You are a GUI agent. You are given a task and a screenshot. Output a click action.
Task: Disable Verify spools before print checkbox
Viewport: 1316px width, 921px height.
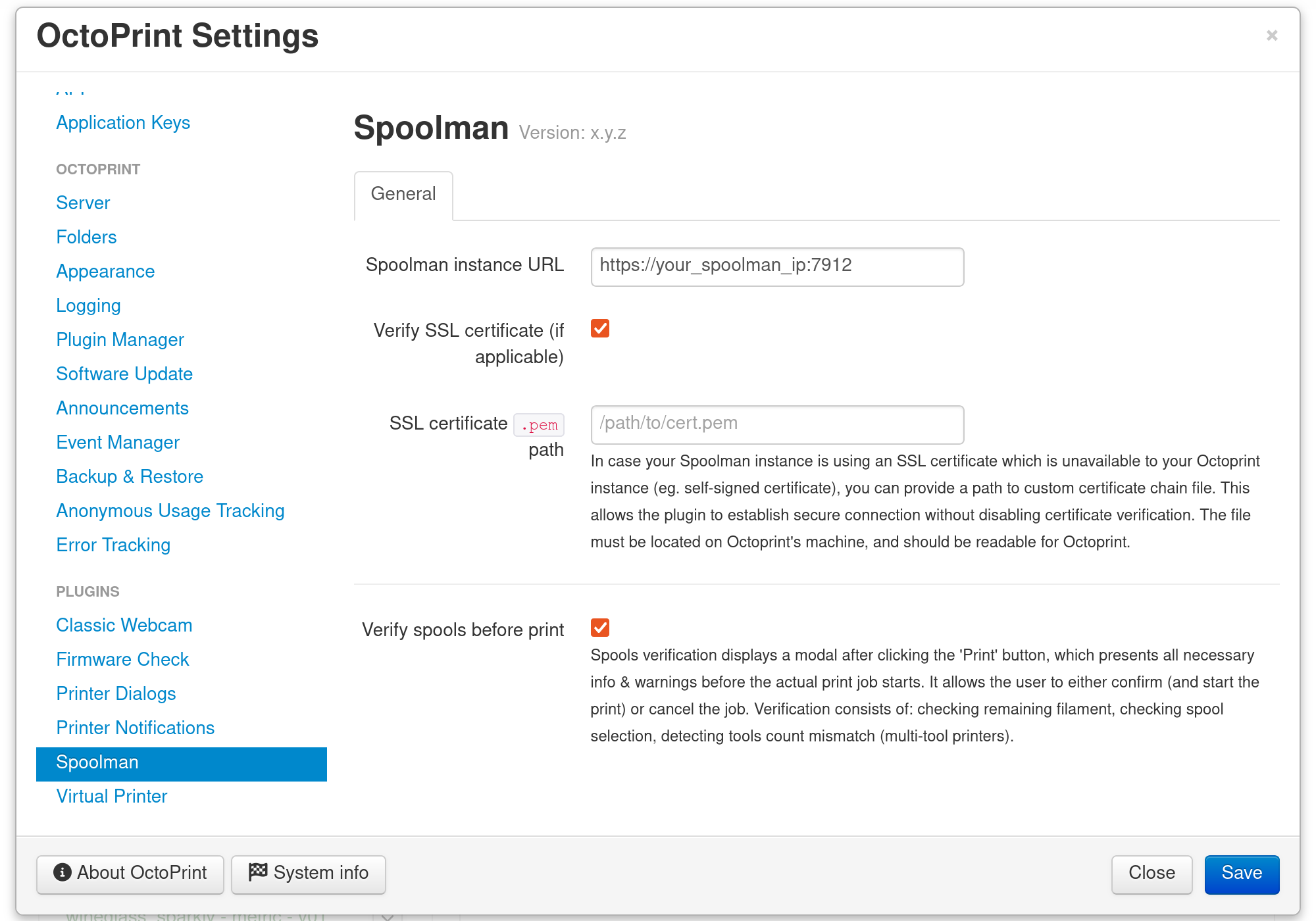pos(601,629)
